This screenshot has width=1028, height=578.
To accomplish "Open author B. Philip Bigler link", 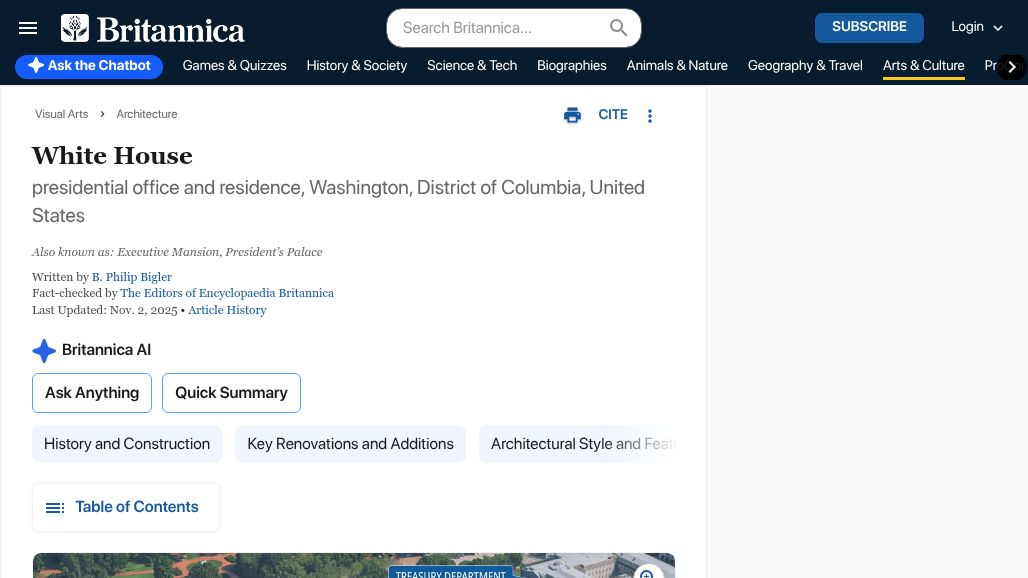I will 132,277.
